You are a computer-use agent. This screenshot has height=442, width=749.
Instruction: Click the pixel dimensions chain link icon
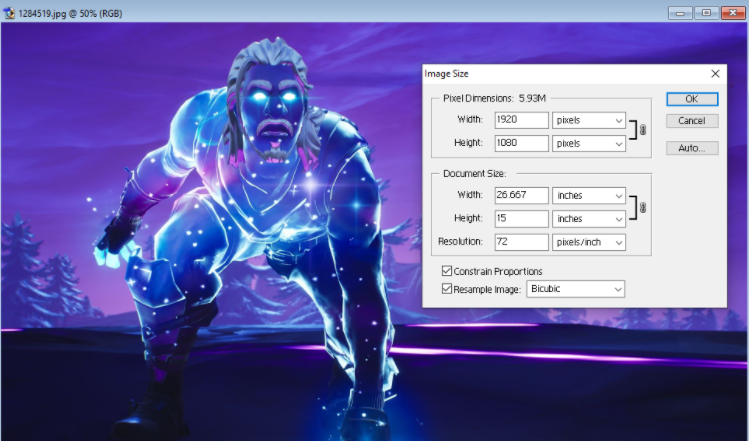[x=643, y=129]
